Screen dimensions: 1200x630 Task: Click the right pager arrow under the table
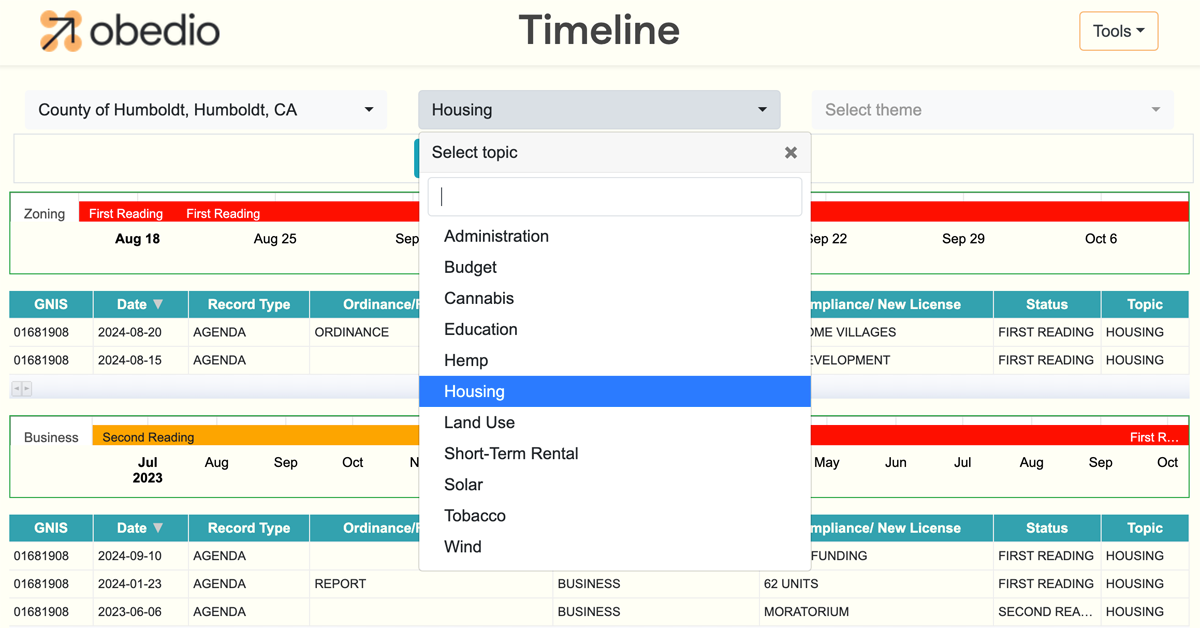(26, 388)
